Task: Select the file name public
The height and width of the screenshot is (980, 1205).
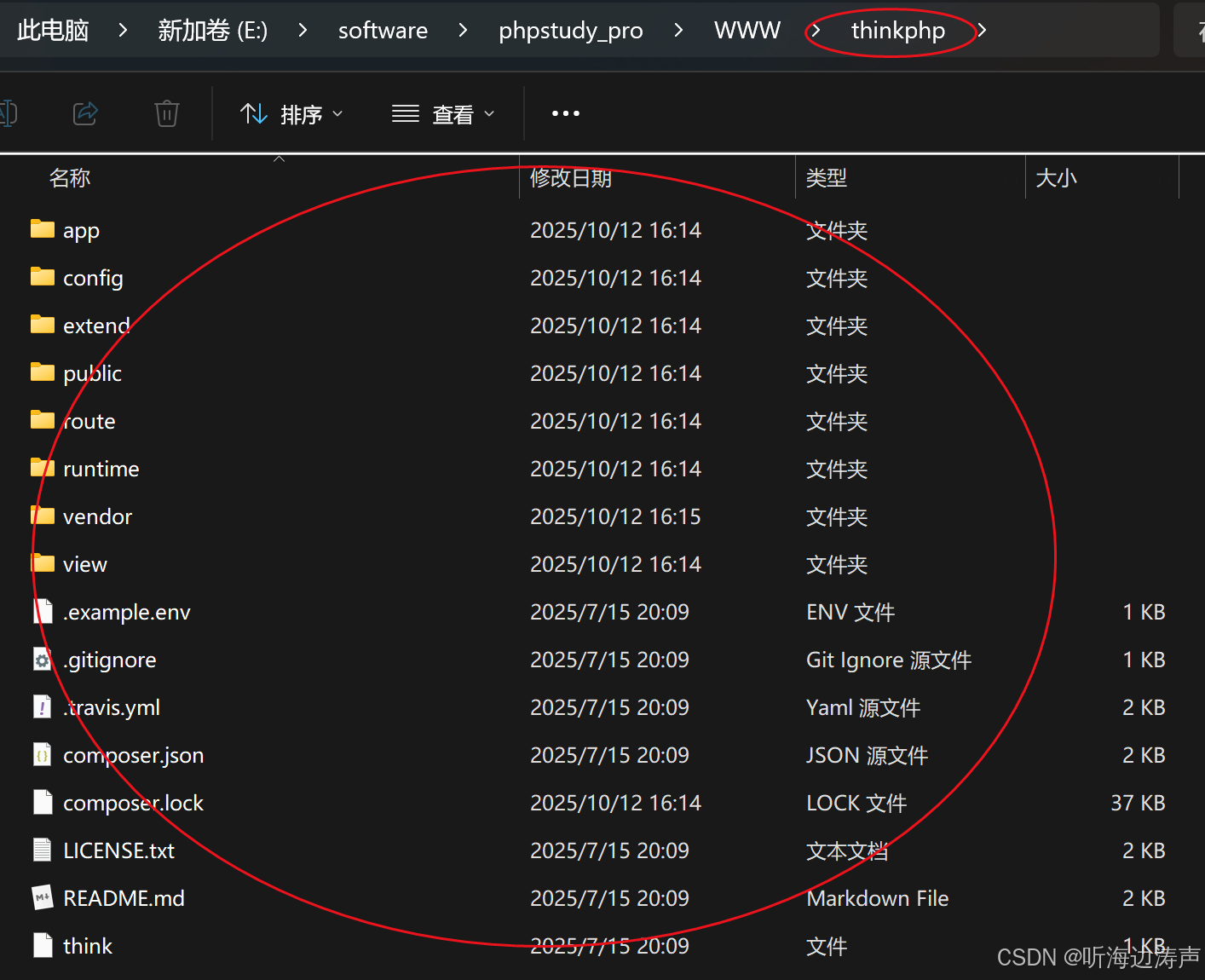Action: coord(92,373)
